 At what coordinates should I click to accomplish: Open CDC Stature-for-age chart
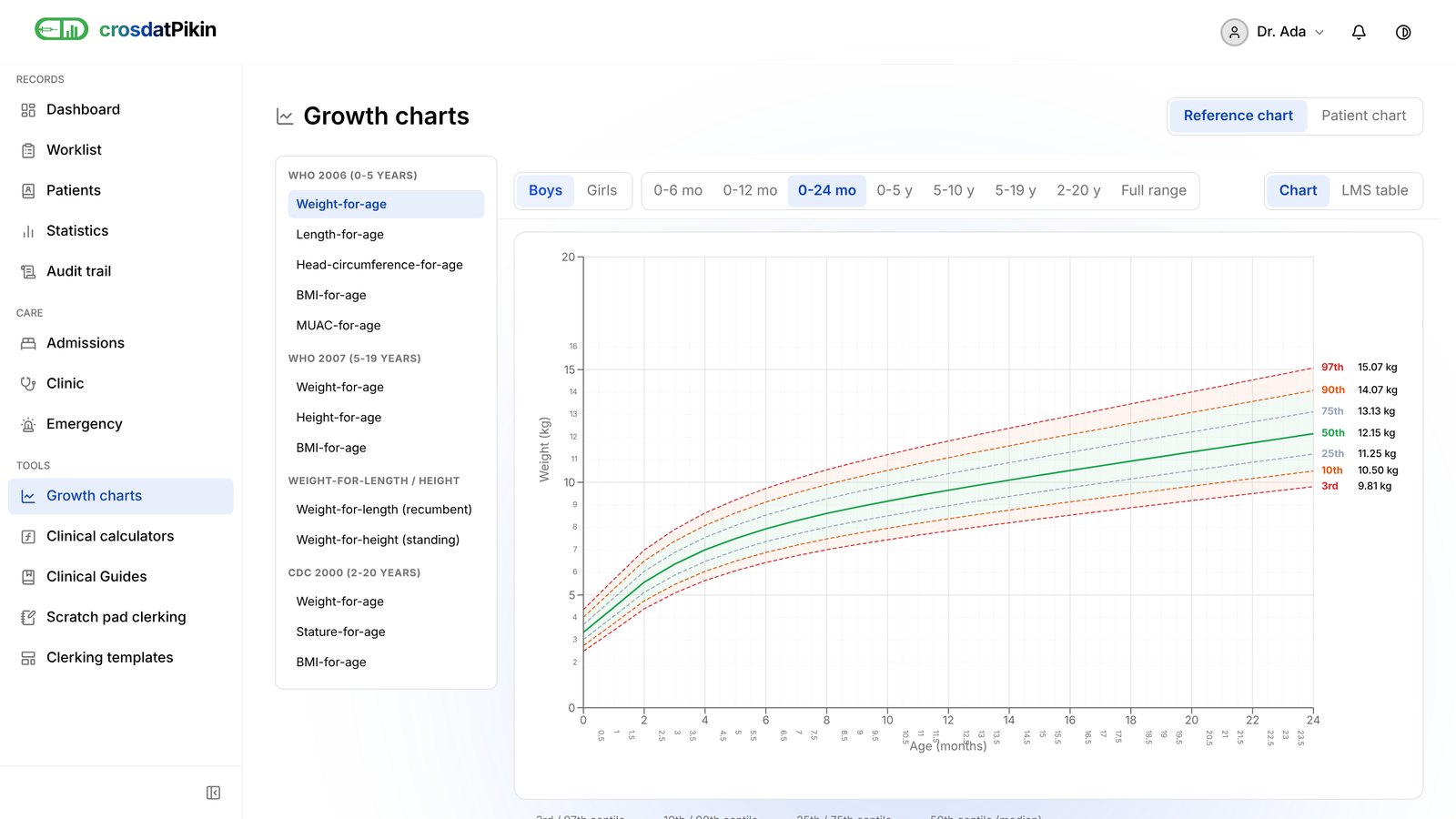pyautogui.click(x=386, y=632)
